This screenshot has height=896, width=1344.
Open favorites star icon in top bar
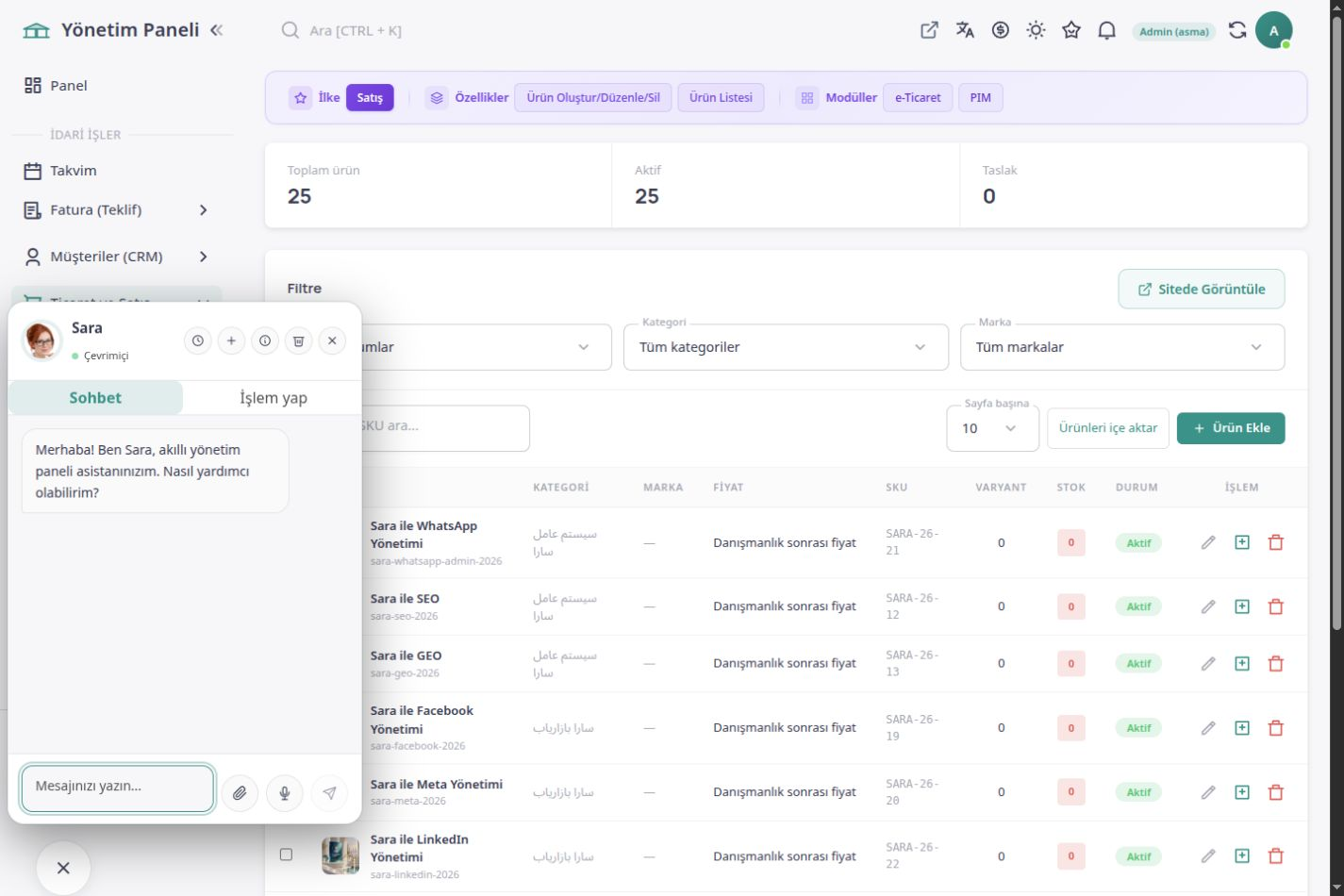(1071, 30)
